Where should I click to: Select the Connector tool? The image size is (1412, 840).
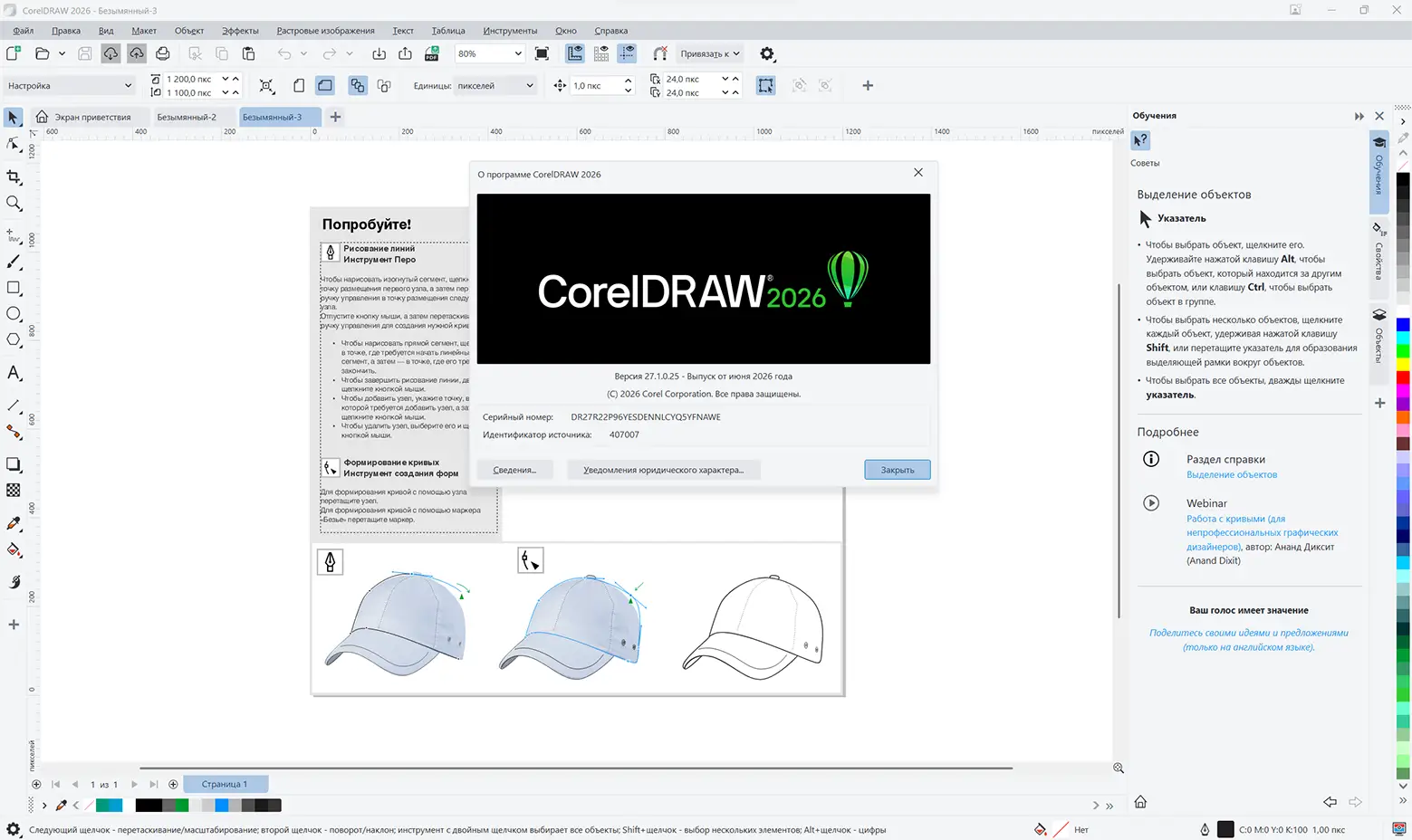point(14,432)
